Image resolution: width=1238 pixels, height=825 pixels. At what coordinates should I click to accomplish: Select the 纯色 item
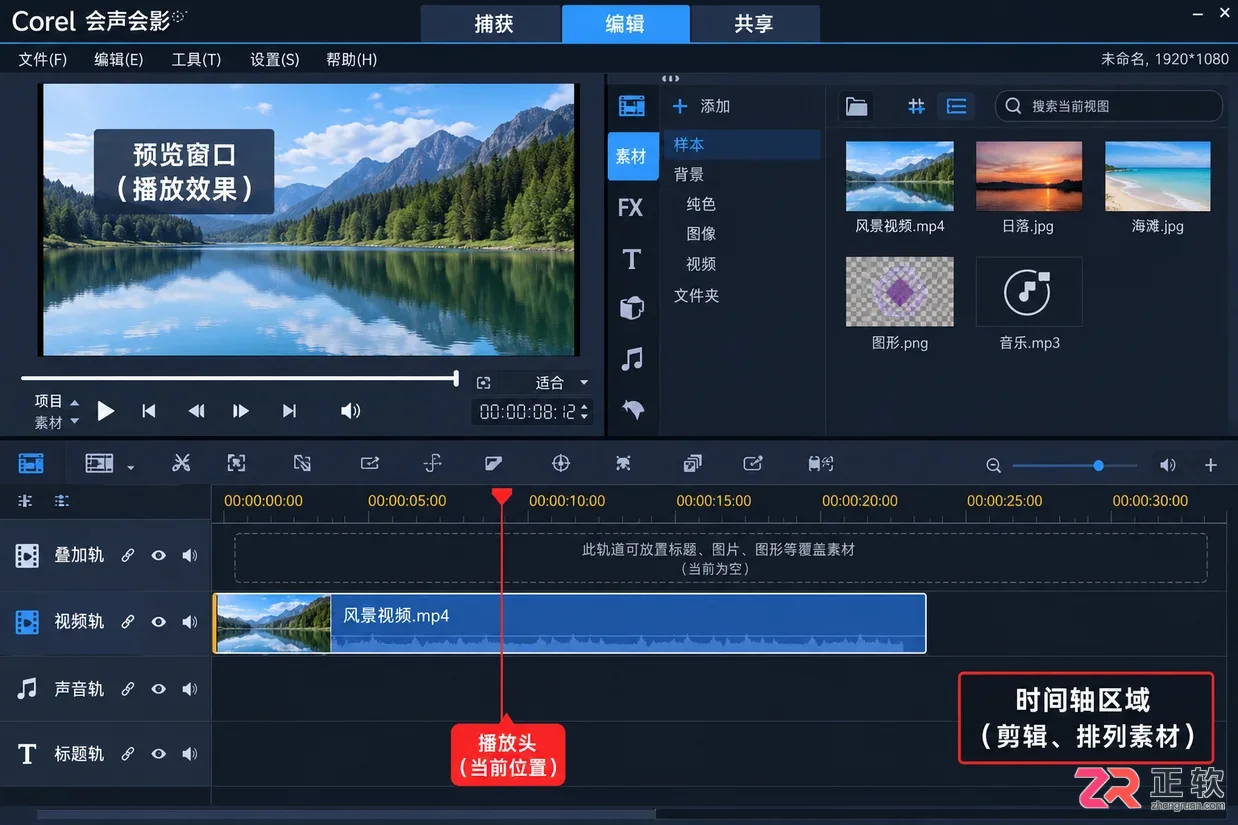pos(701,204)
